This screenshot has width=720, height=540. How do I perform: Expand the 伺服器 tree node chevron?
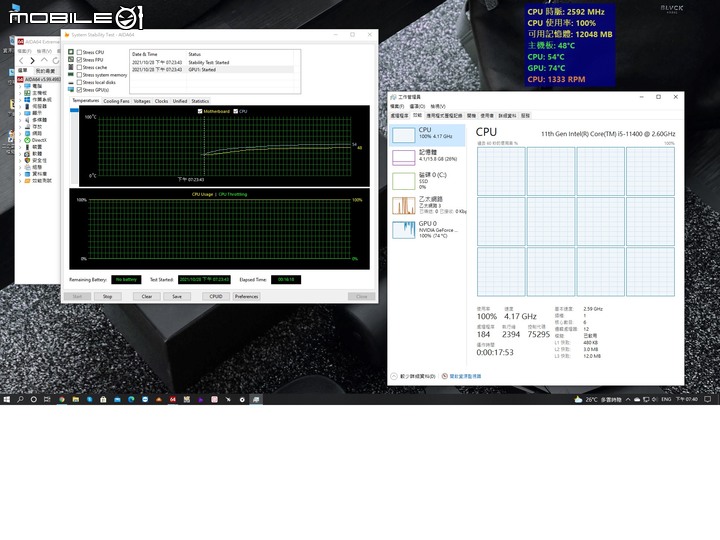[x=20, y=106]
